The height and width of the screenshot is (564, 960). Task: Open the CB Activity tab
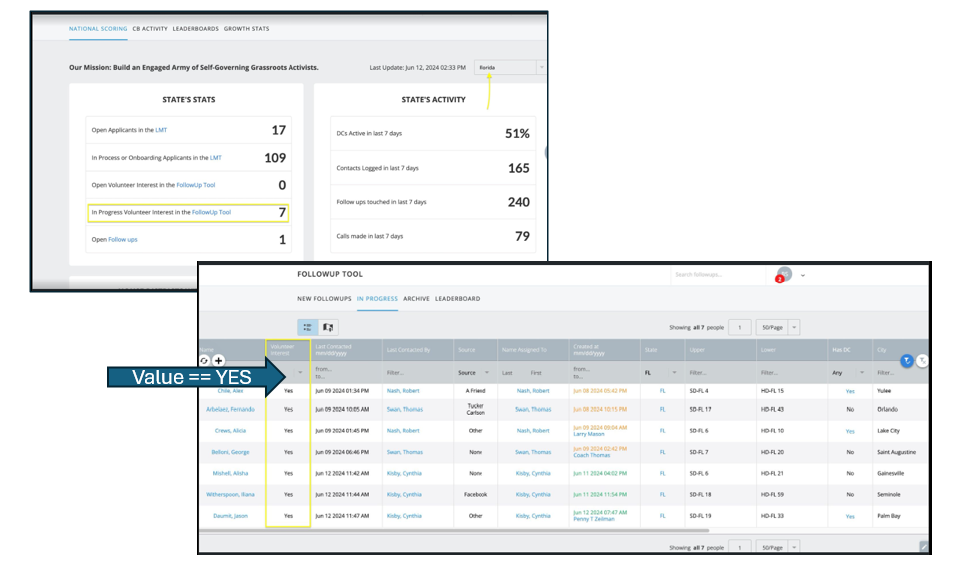click(150, 29)
